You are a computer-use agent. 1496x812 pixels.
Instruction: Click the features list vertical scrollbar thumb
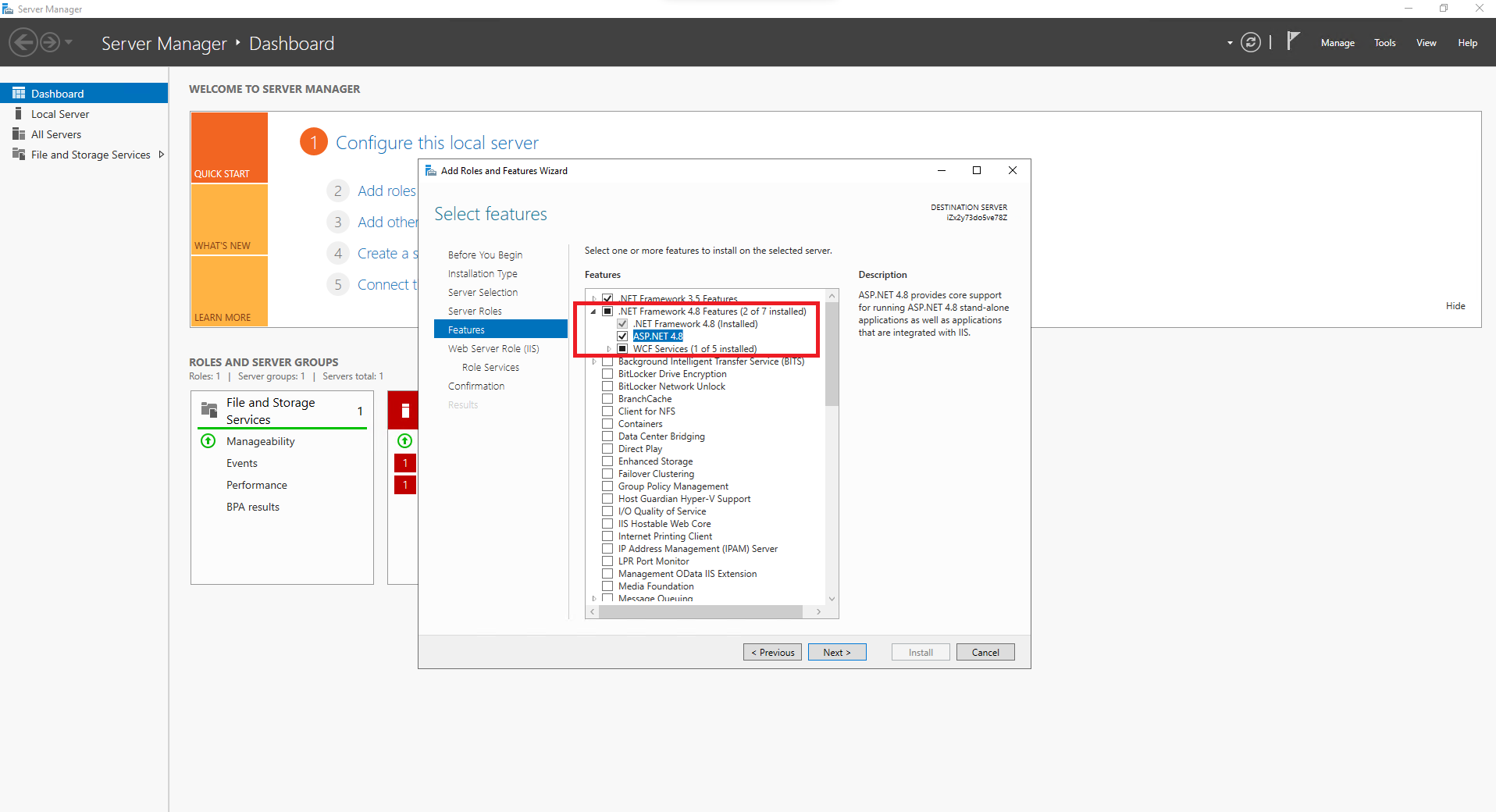(832, 354)
